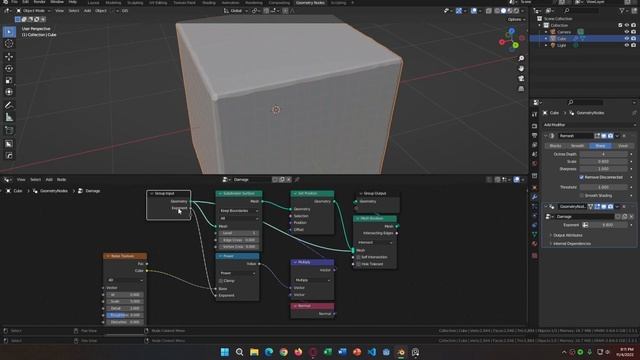Open the File menu
Screen dimensions: 640x360
pyautogui.click(x=15, y=2)
